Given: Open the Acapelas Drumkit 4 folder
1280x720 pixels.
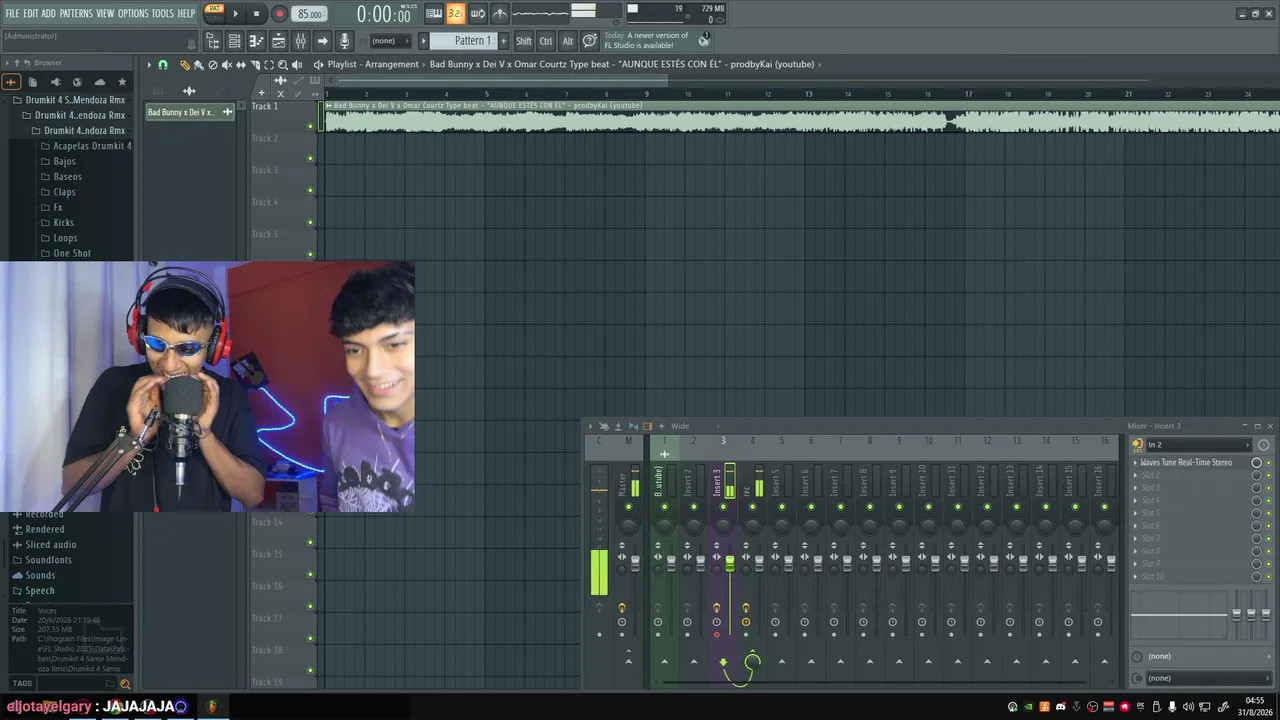Looking at the screenshot, I should [86, 146].
